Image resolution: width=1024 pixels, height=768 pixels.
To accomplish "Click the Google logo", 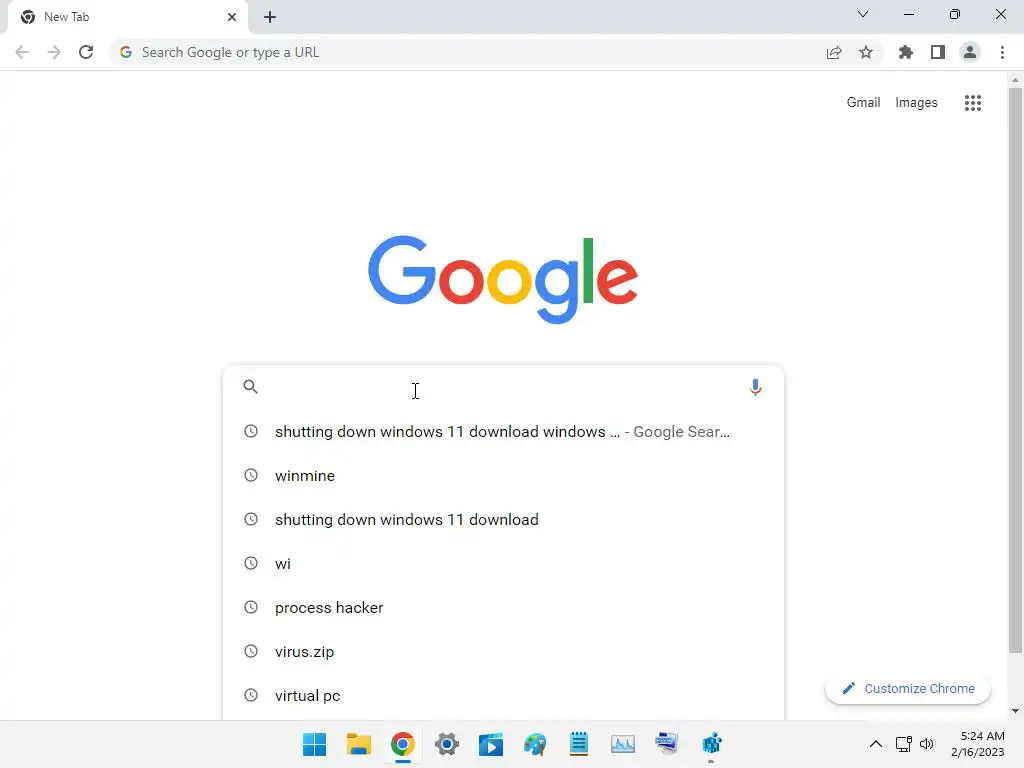I will click(x=503, y=279).
